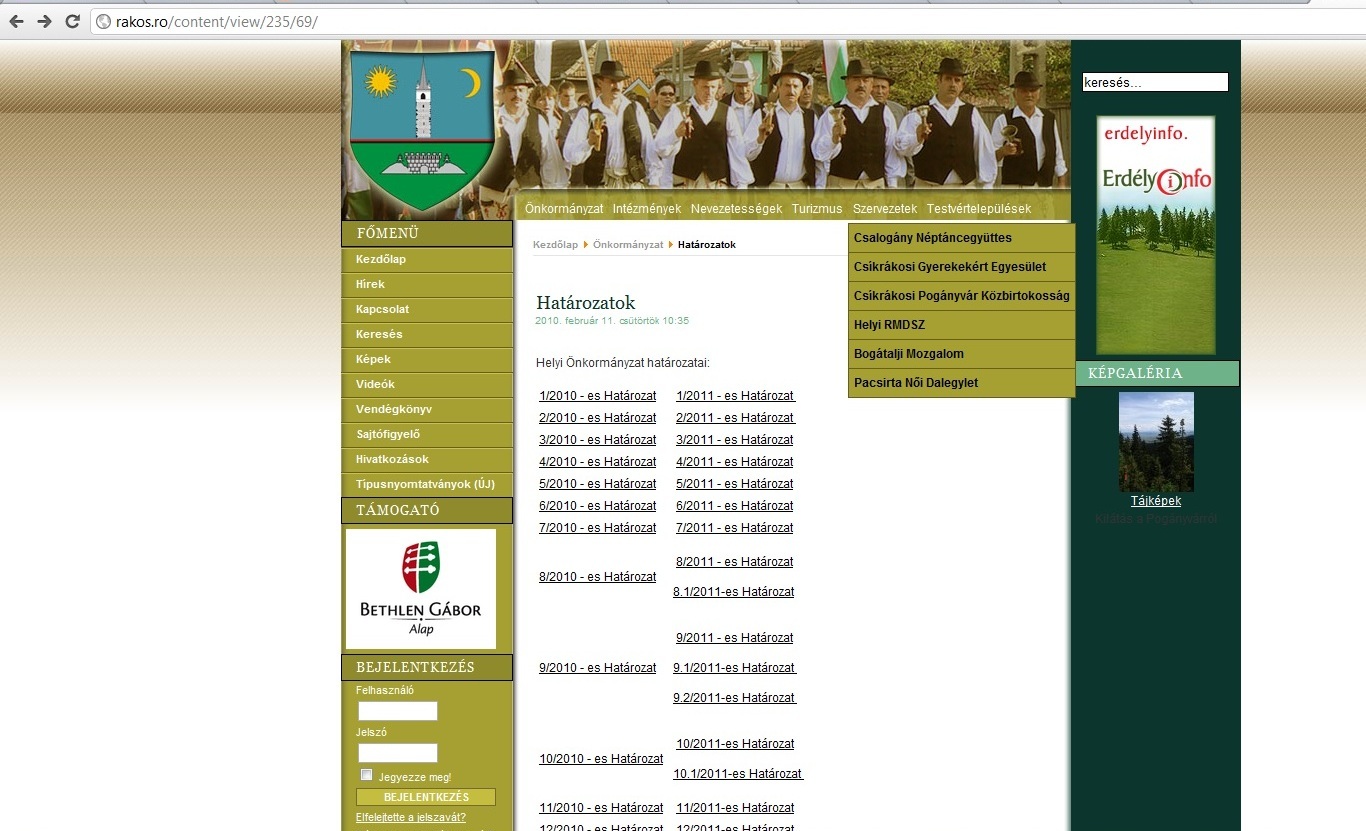
Task: Select Bogátalji Mozgalom submenu entry
Action: (x=961, y=354)
